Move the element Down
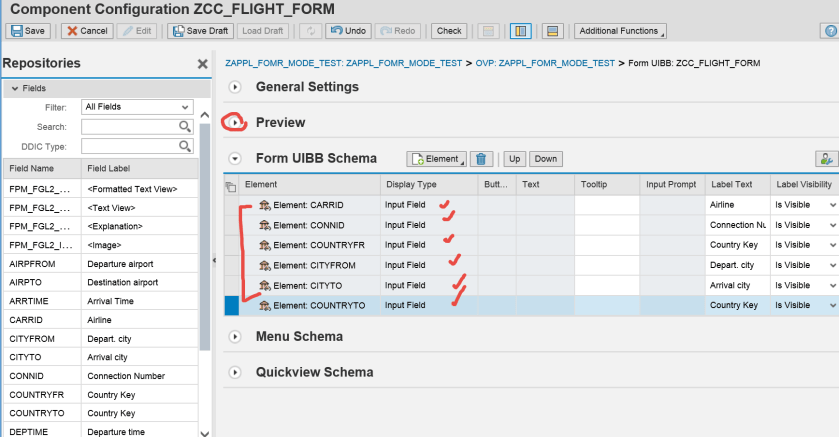Image resolution: width=839 pixels, height=437 pixels. click(x=546, y=159)
